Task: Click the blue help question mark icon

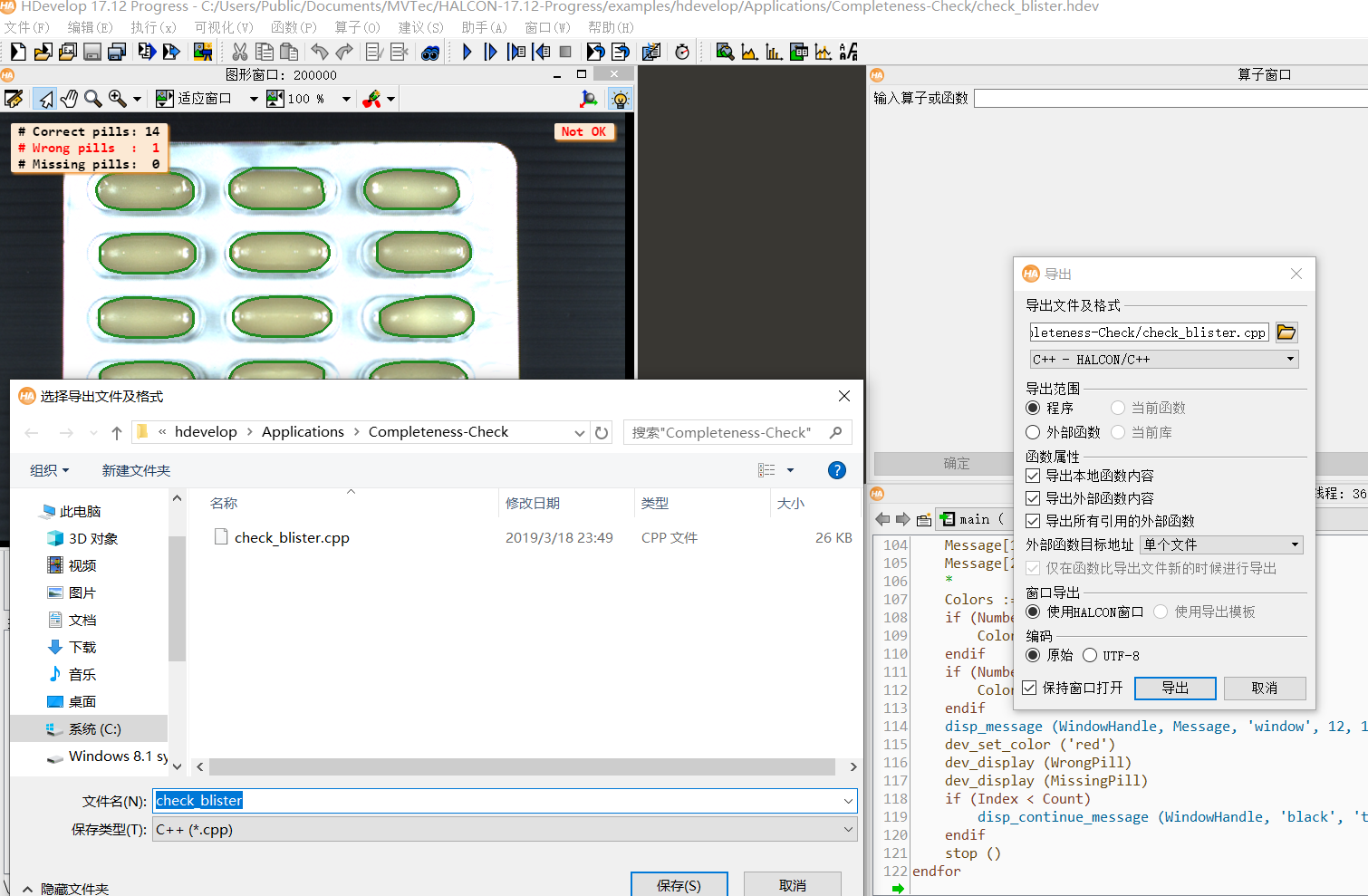Action: pyautogui.click(x=837, y=470)
